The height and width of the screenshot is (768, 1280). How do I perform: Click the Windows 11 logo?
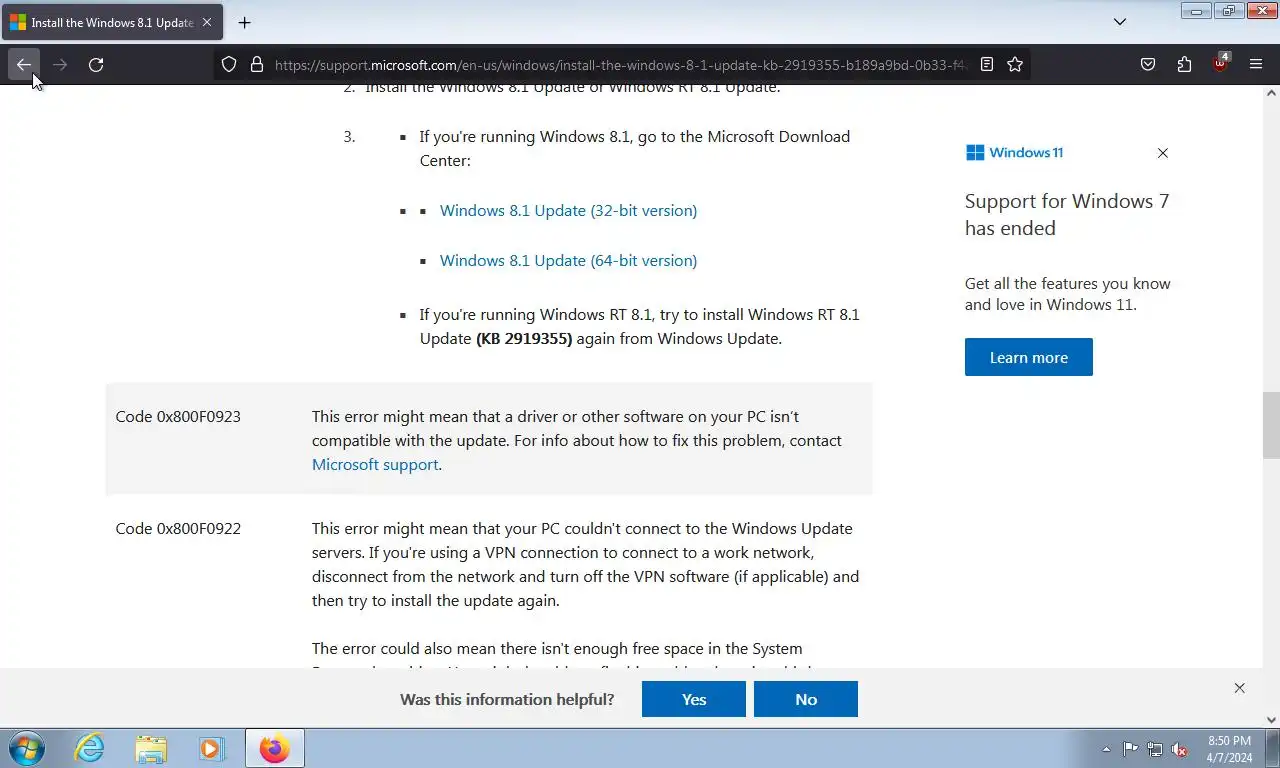(1014, 153)
